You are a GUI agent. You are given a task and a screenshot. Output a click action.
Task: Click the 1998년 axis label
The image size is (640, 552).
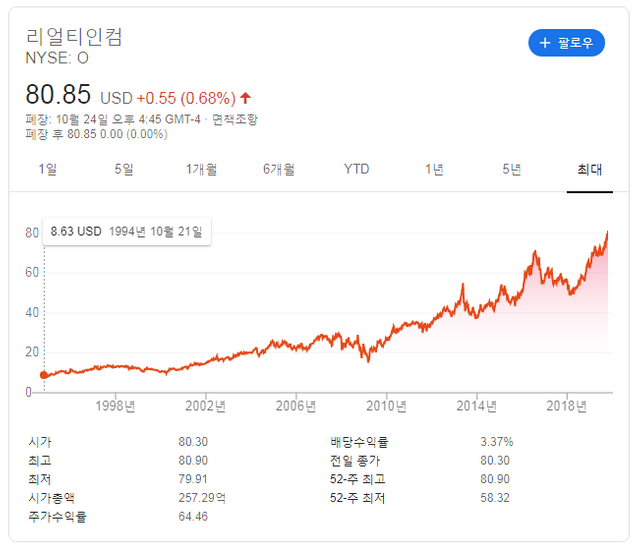pyautogui.click(x=115, y=406)
